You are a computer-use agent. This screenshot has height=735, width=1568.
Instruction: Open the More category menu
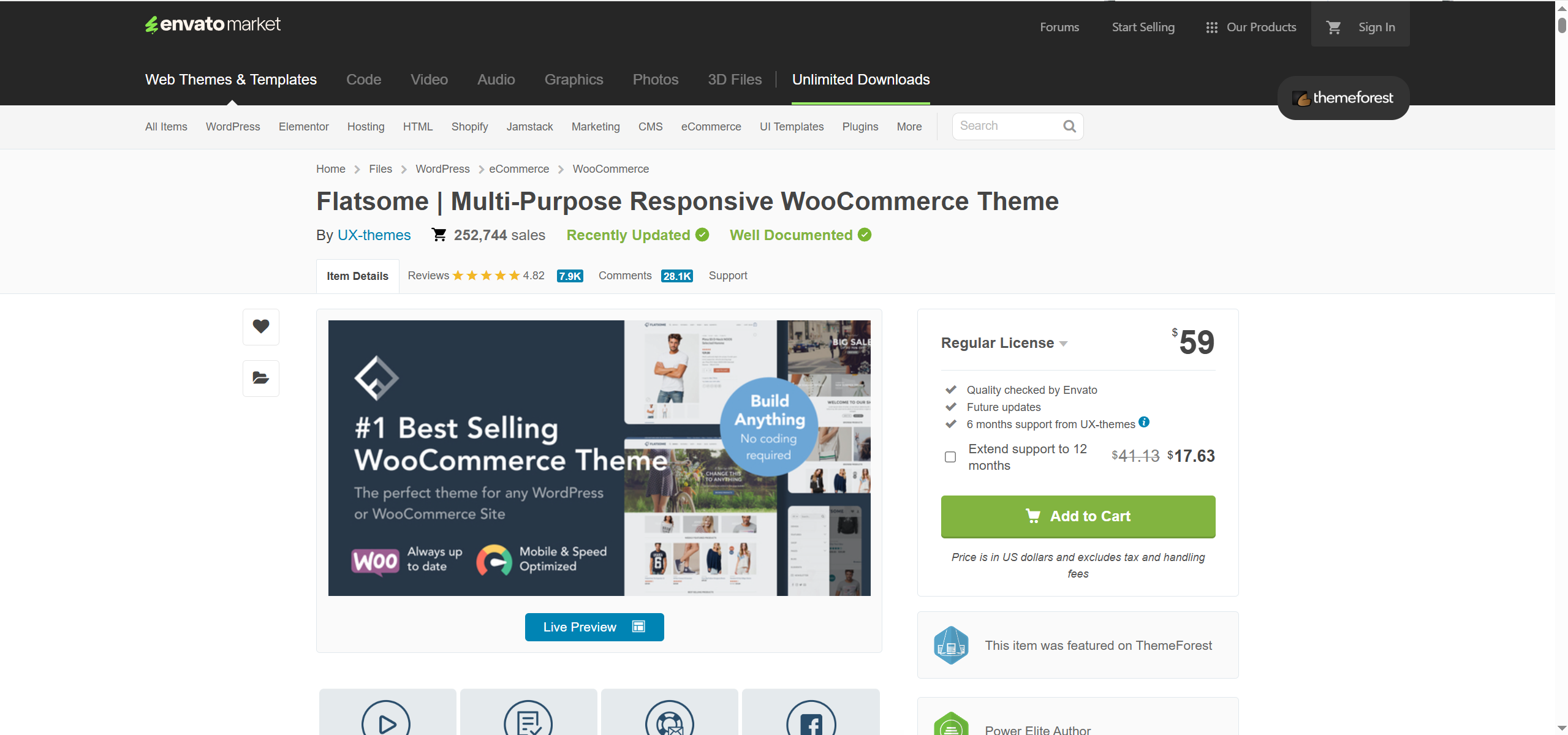[909, 127]
